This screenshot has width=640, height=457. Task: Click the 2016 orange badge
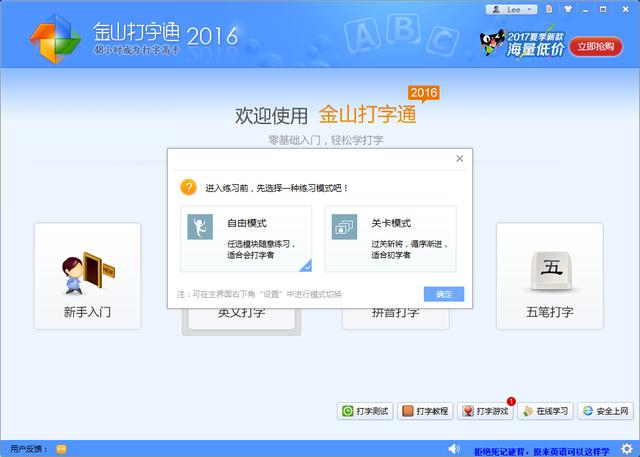click(424, 93)
